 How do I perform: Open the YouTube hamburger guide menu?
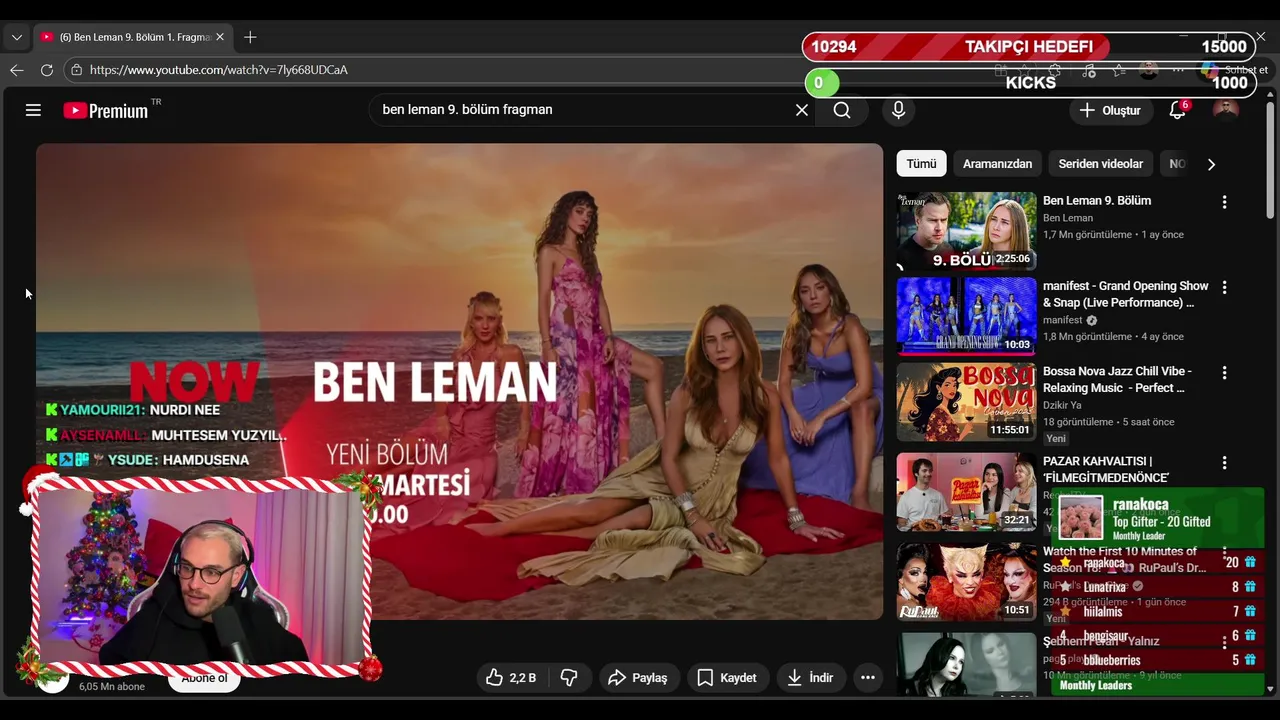tap(33, 110)
